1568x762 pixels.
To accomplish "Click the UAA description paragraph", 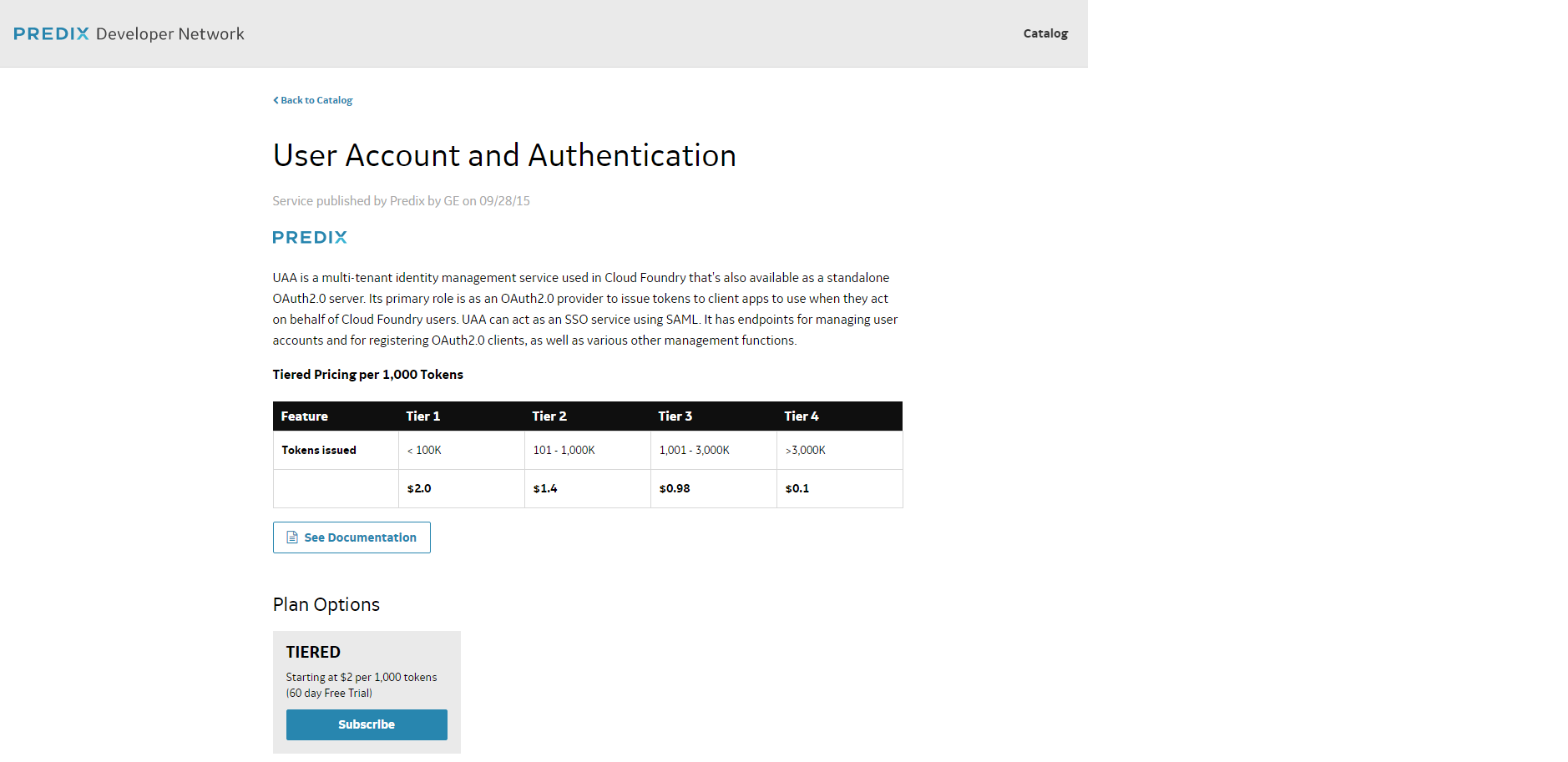I will (585, 309).
